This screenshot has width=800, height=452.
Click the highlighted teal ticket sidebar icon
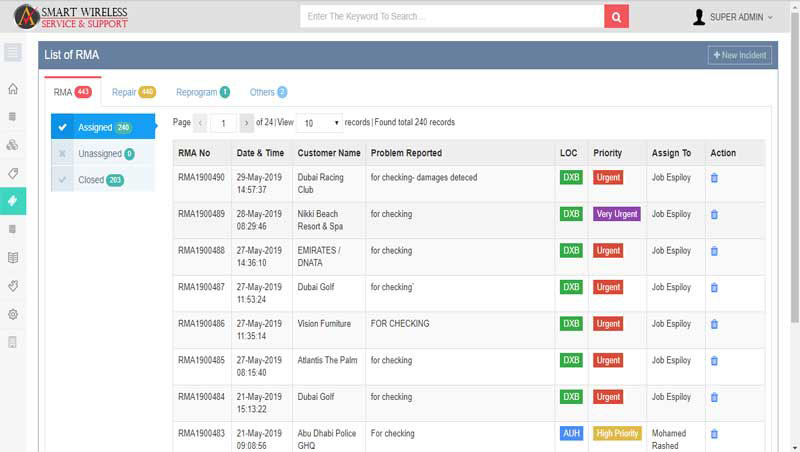pos(13,201)
